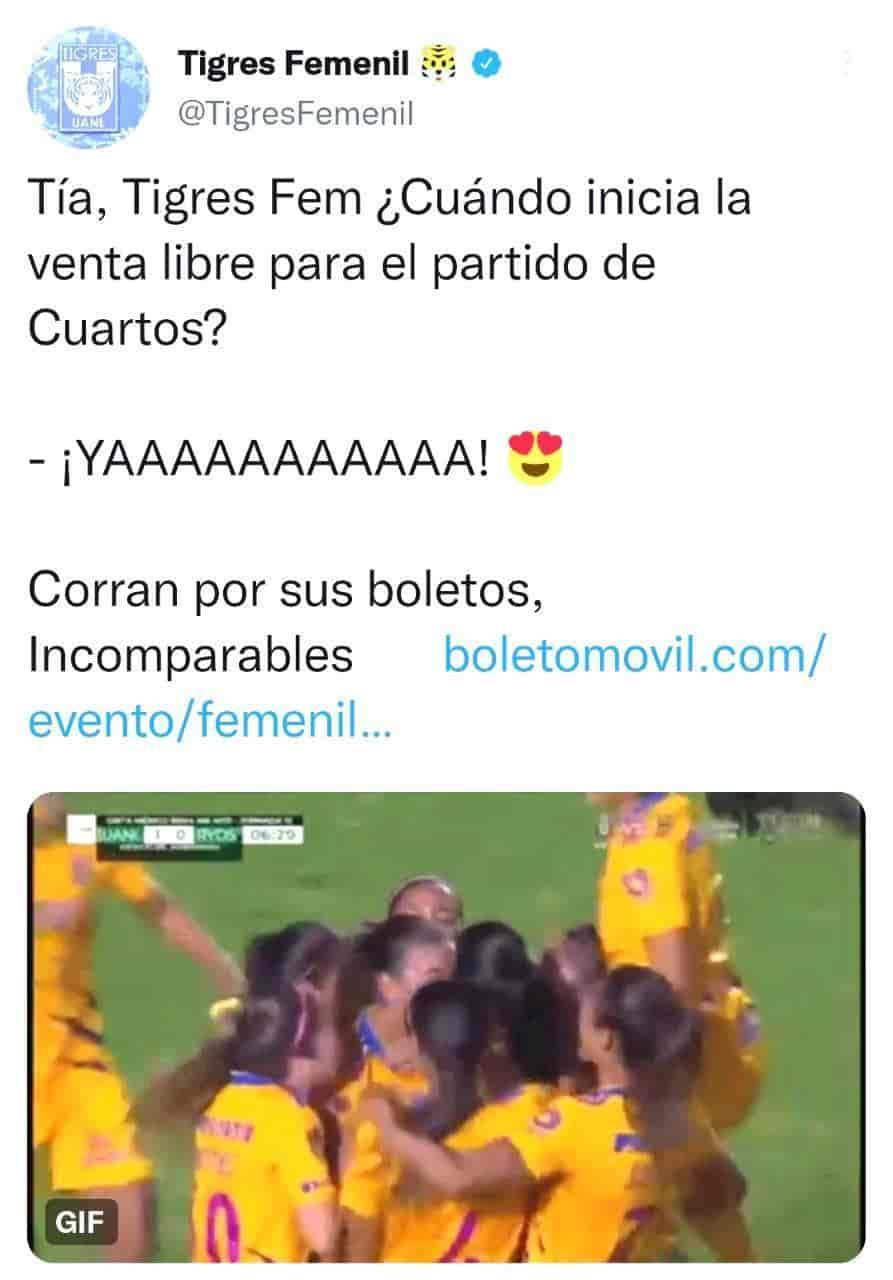Click the 'Tía, Tigres Fem' opening text

pyautogui.click(x=194, y=199)
